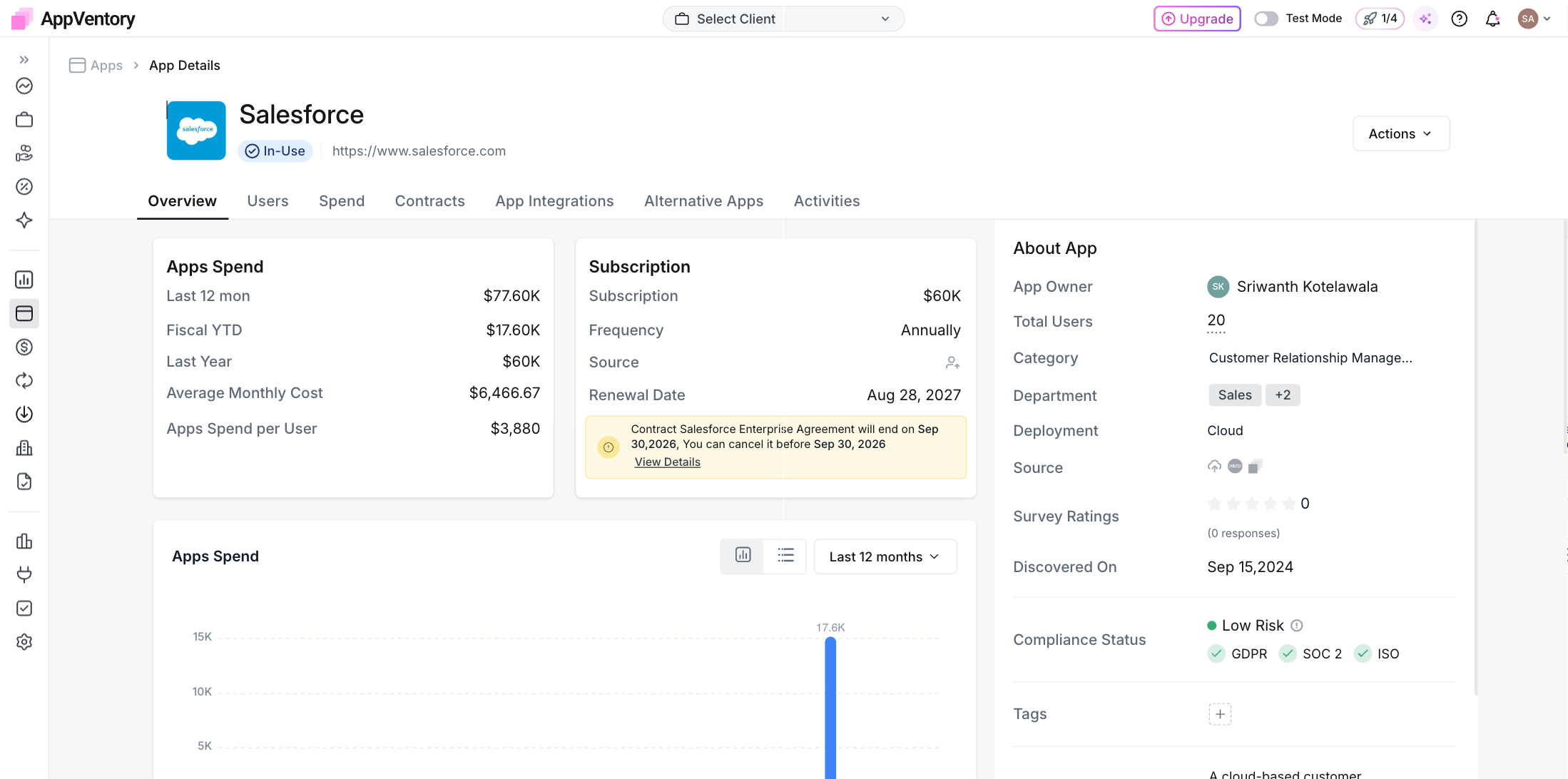
Task: Open the SA user avatar menu
Action: point(1534,19)
